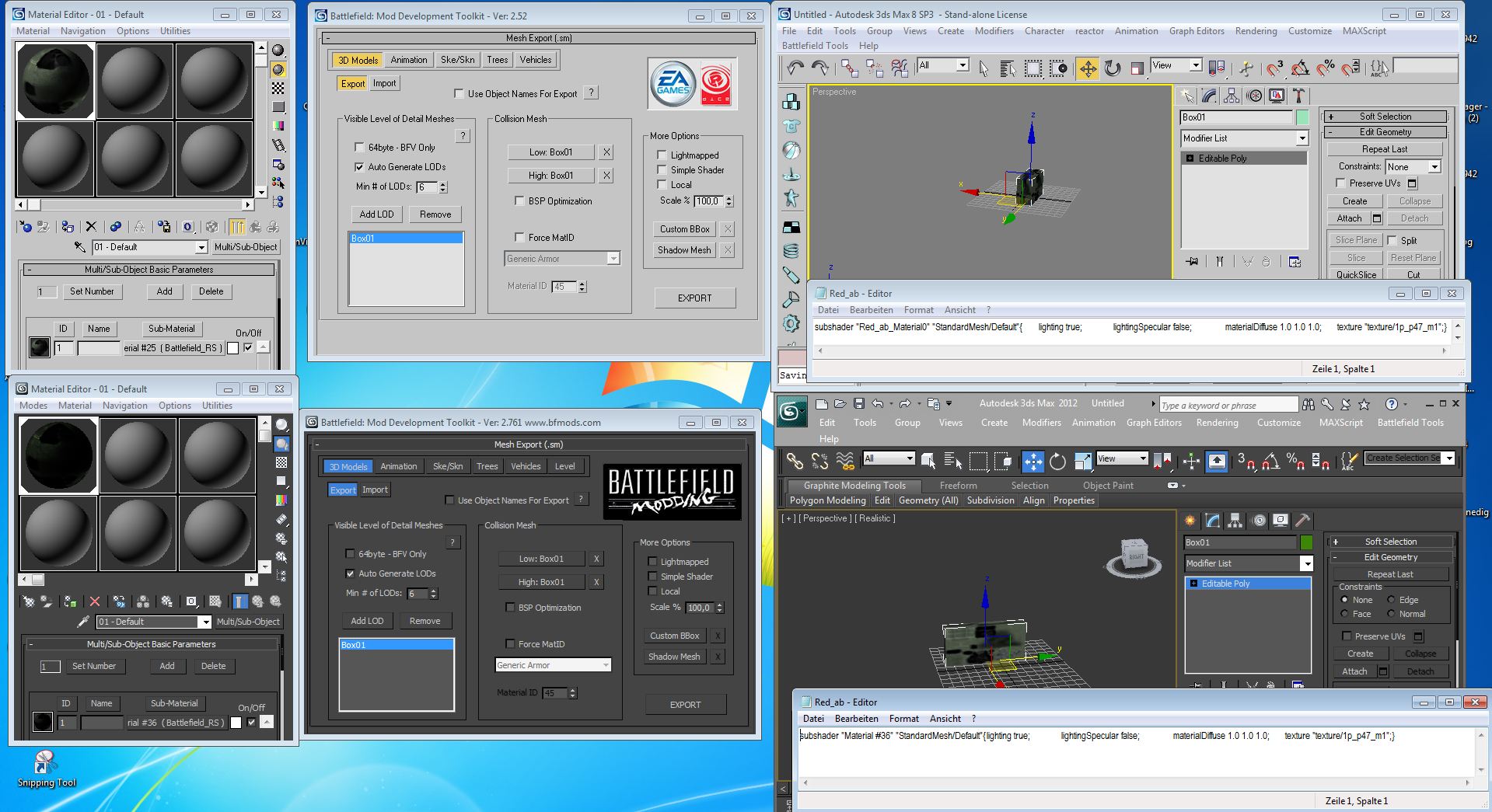
Task: Click Select and Move tool in 3ds Max 8
Action: (x=1088, y=68)
